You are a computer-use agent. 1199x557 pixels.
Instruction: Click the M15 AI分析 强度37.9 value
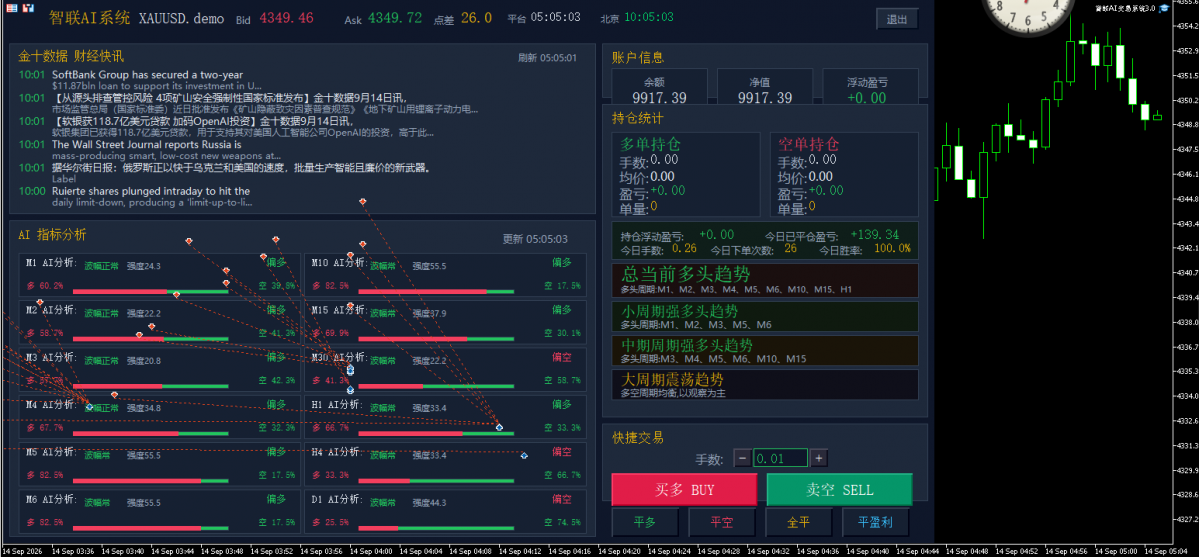pos(429,314)
